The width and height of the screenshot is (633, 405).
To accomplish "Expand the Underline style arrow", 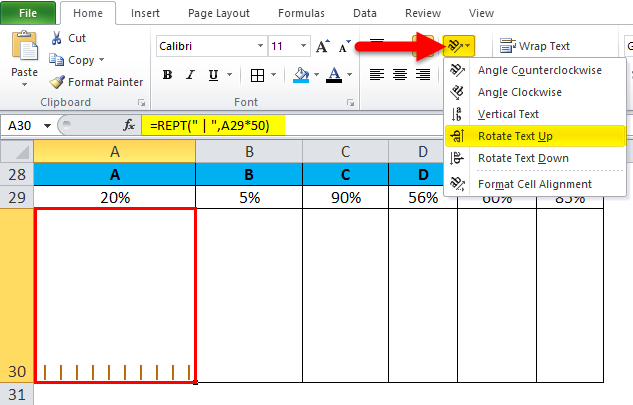I will [x=229, y=75].
